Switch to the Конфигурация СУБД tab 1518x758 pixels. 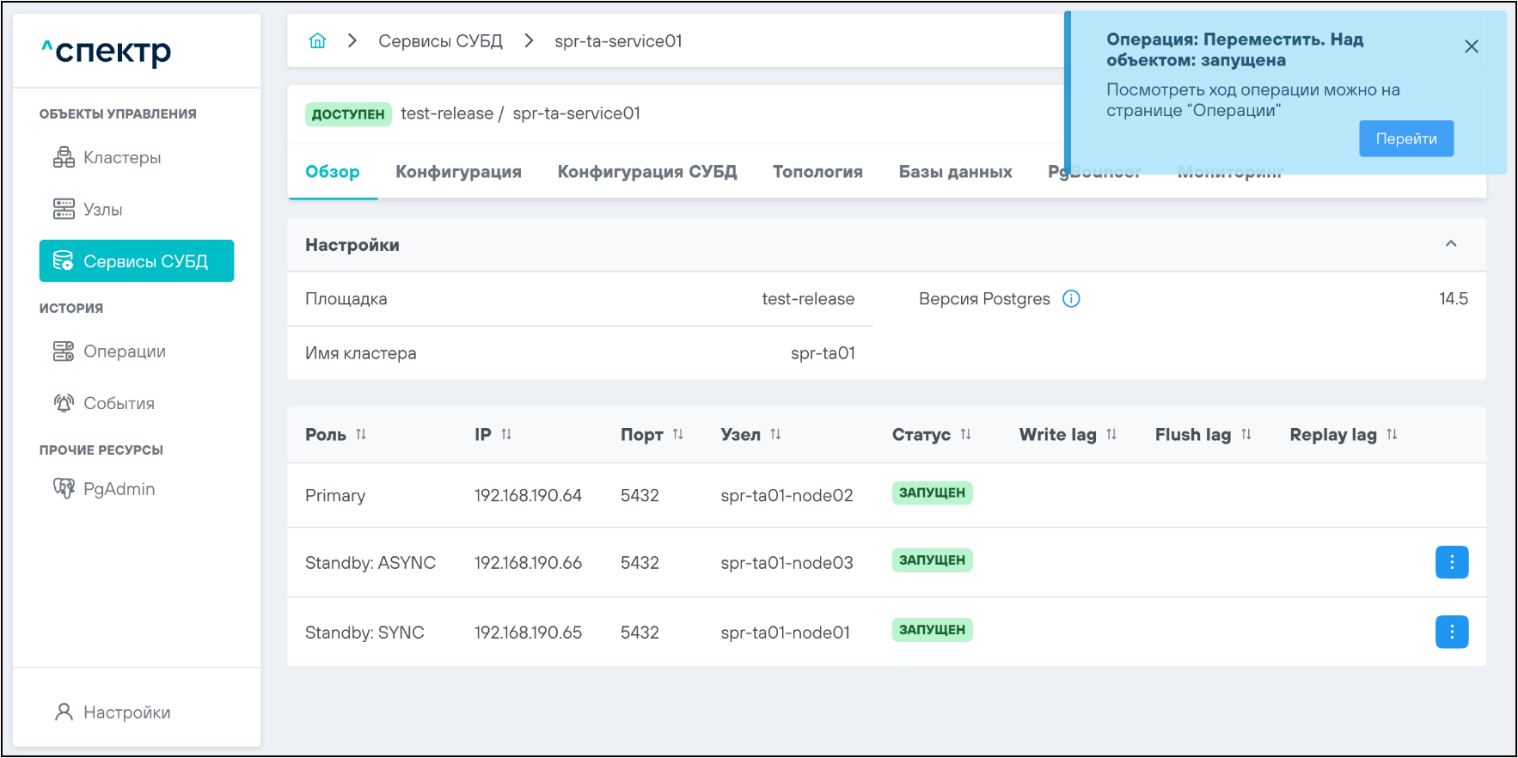tap(647, 172)
